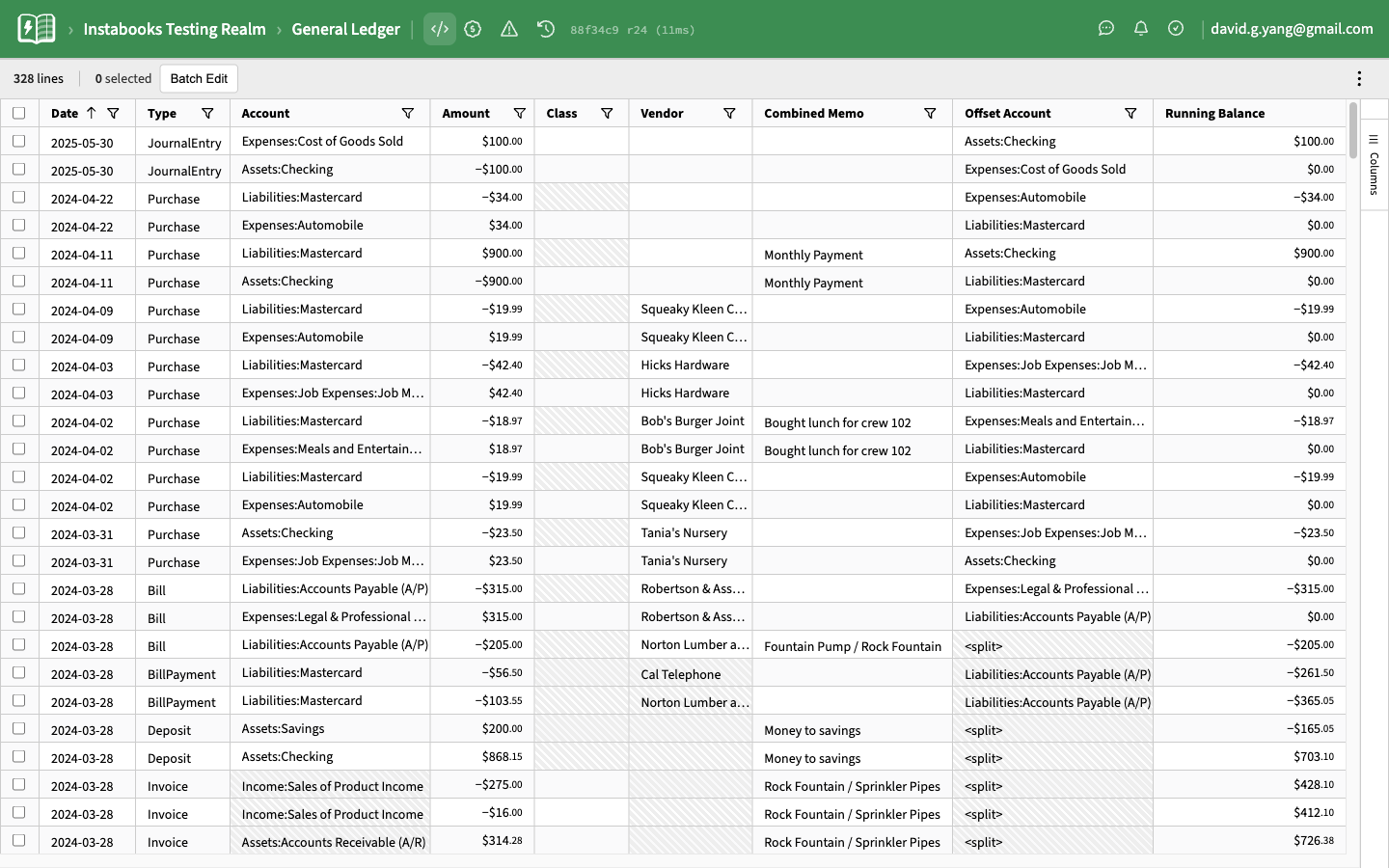
Task: Filter the Amount column
Action: pyautogui.click(x=520, y=113)
